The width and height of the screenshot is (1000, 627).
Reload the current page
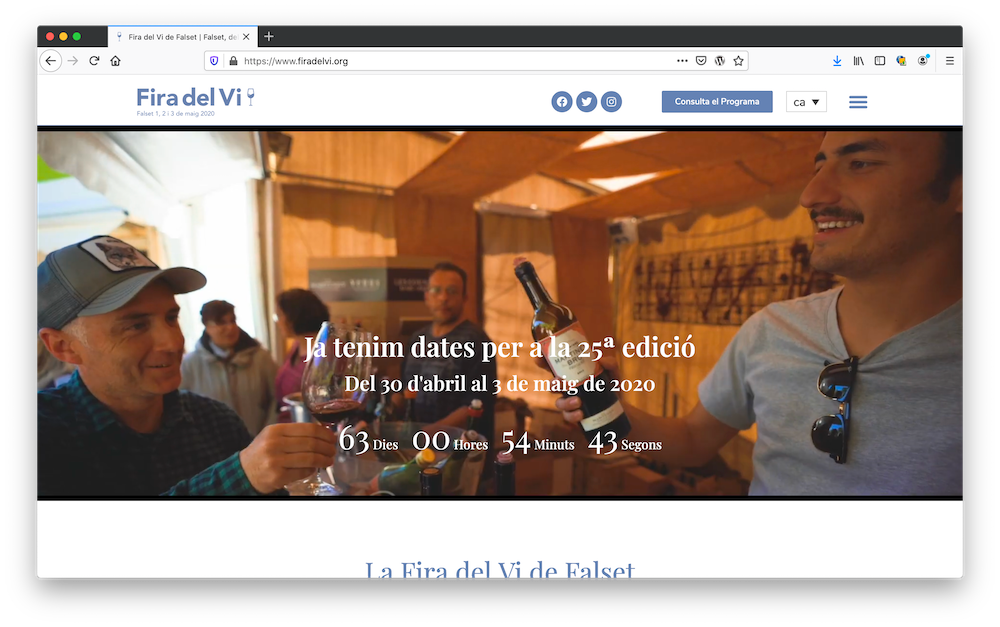coord(94,61)
